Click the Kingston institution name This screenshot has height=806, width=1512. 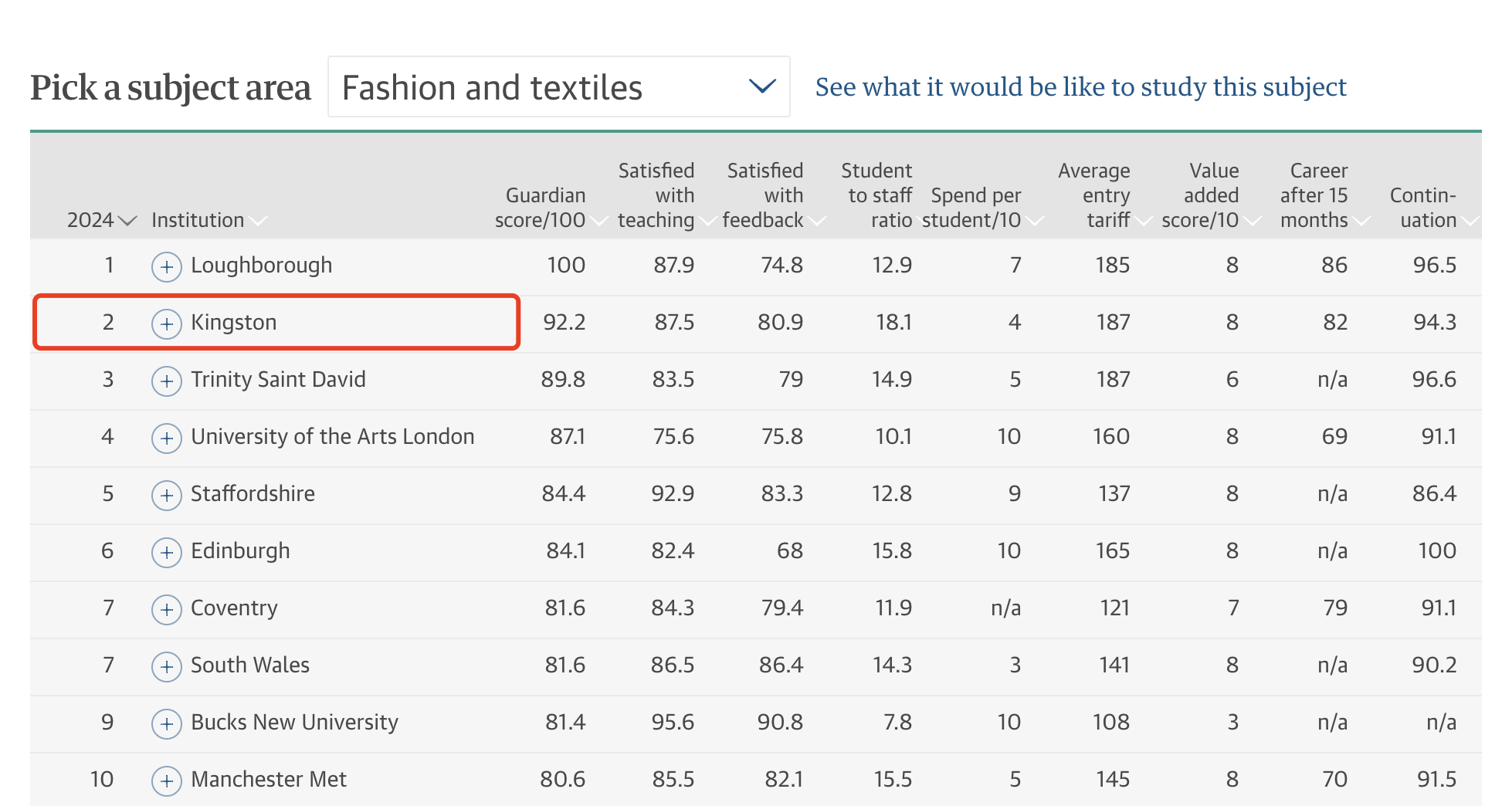click(x=233, y=323)
